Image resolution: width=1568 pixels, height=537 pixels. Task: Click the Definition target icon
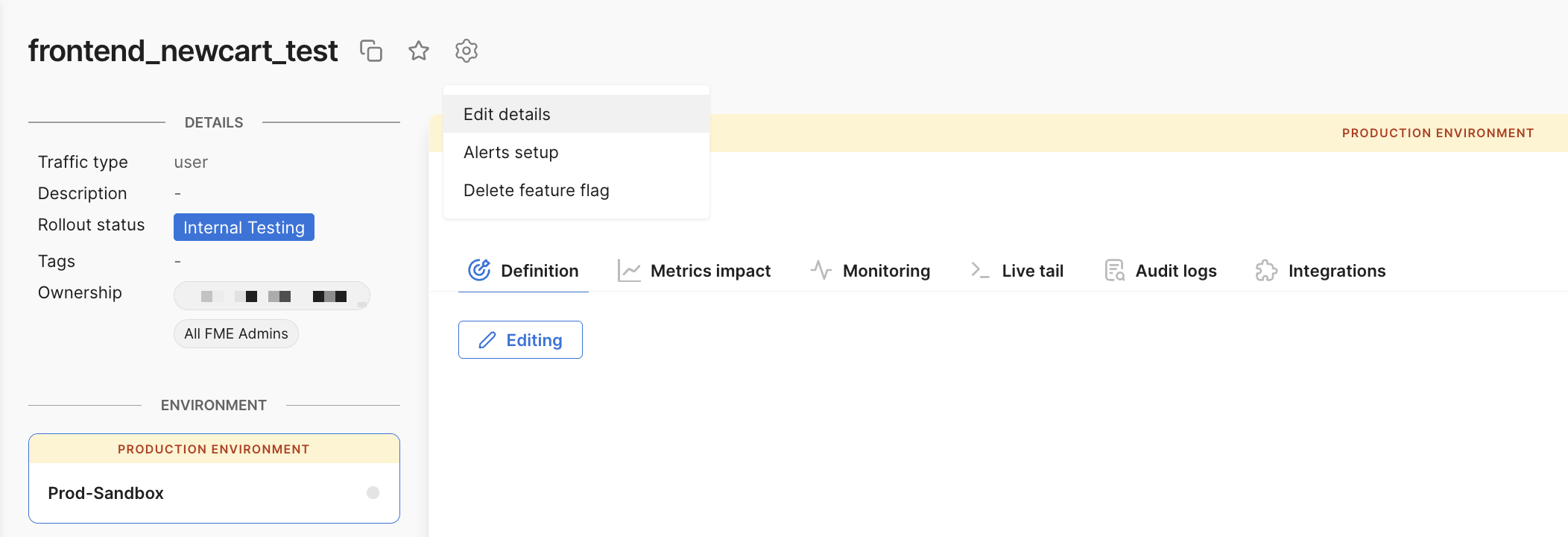pyautogui.click(x=479, y=270)
